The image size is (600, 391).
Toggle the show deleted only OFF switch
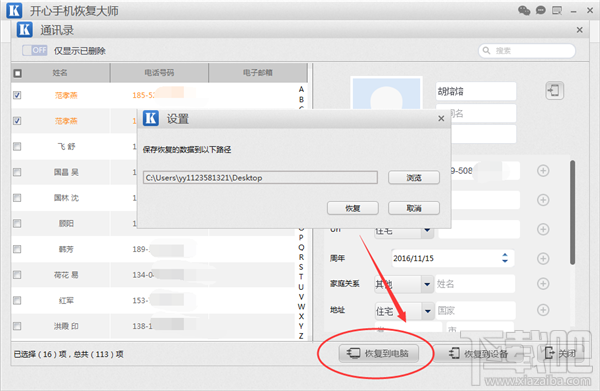[x=34, y=51]
